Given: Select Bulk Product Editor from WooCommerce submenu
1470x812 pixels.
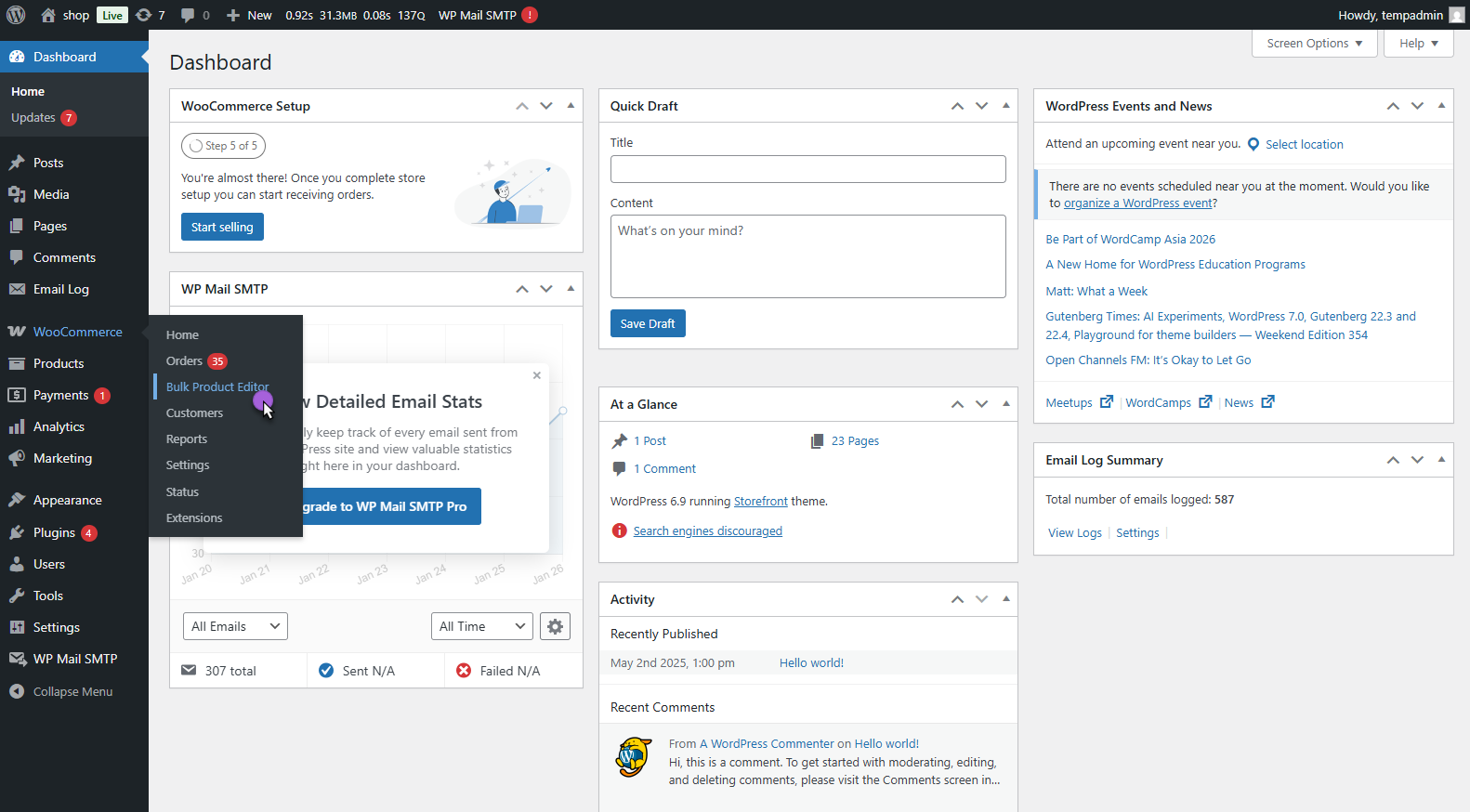Looking at the screenshot, I should click(217, 386).
